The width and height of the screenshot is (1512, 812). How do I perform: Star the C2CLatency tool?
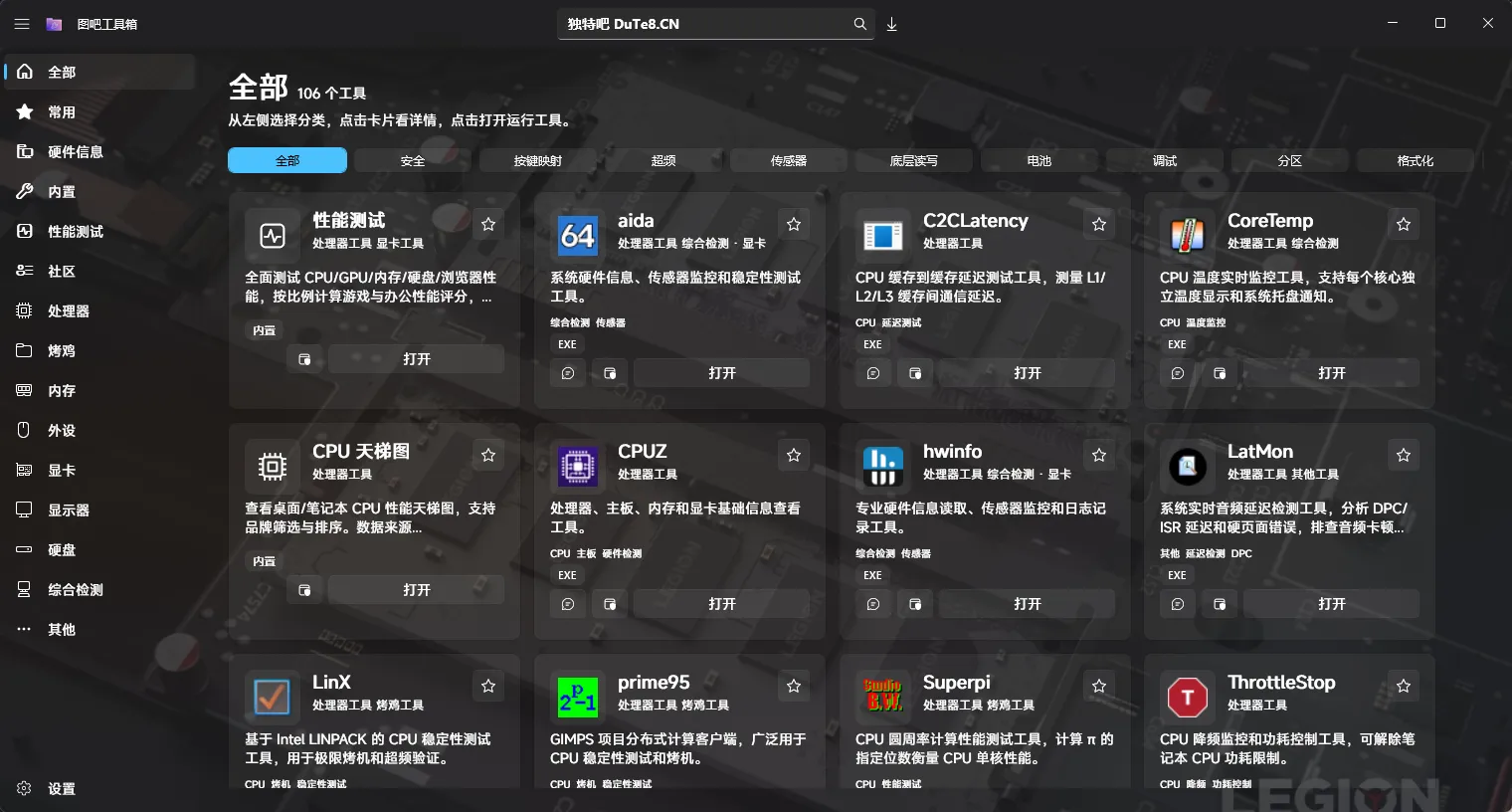point(1099,224)
